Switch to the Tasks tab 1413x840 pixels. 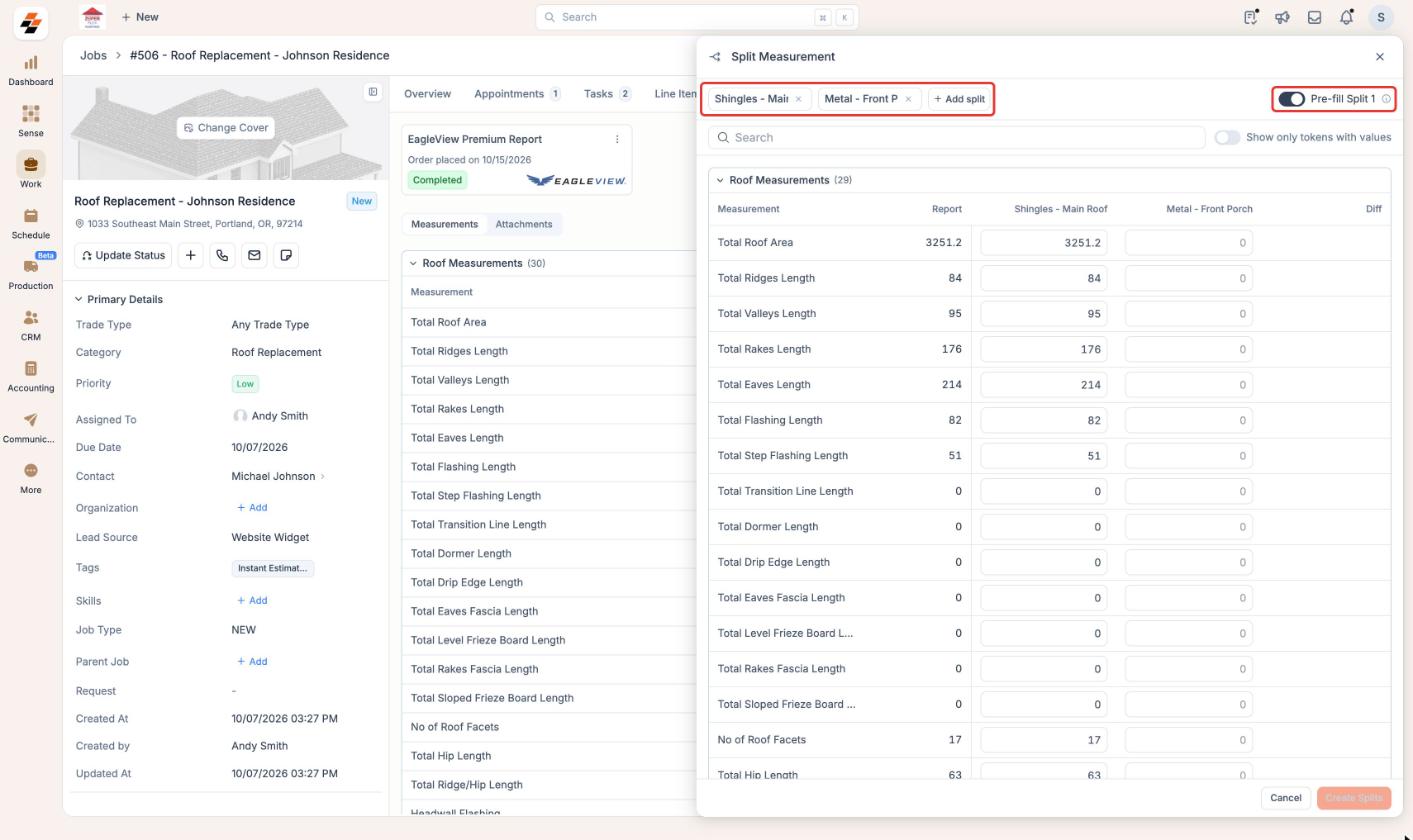tap(607, 93)
